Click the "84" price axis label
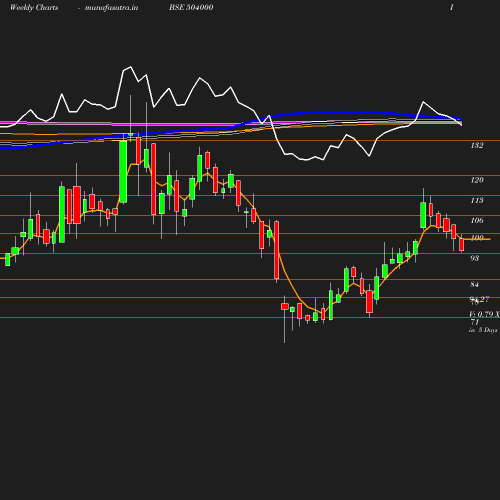This screenshot has height=500, width=500. tap(474, 284)
